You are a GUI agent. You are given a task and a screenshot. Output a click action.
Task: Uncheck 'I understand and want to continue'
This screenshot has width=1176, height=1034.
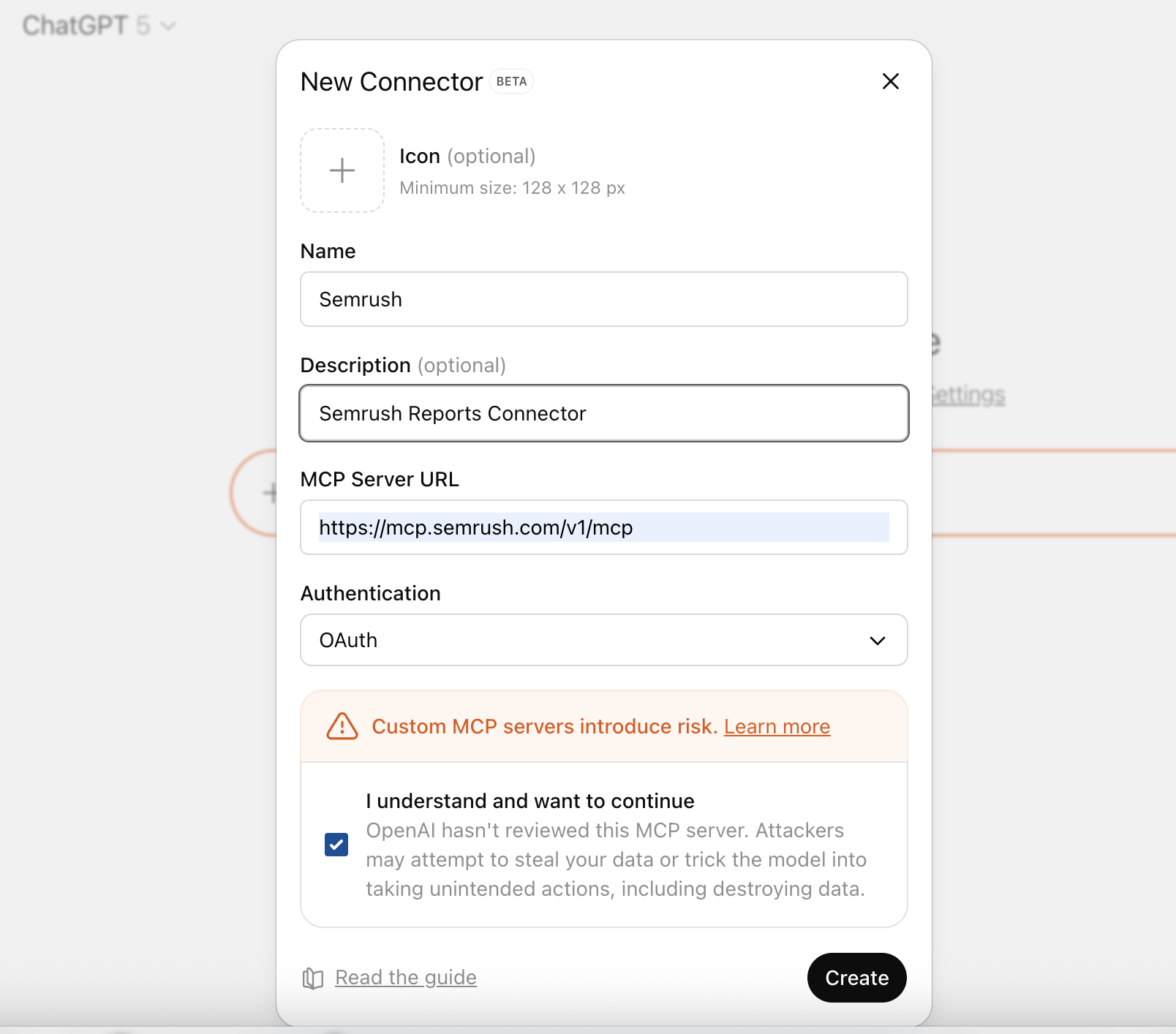point(336,845)
